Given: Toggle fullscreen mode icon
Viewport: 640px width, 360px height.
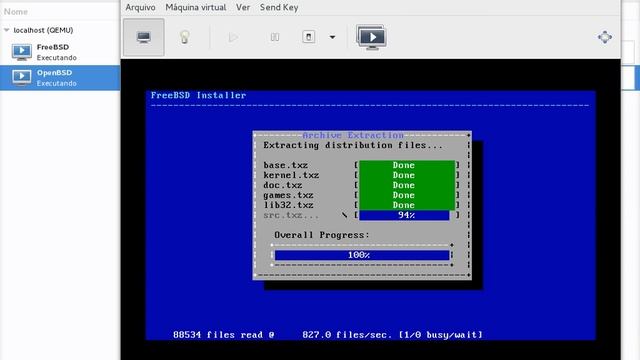Looking at the screenshot, I should coord(605,37).
